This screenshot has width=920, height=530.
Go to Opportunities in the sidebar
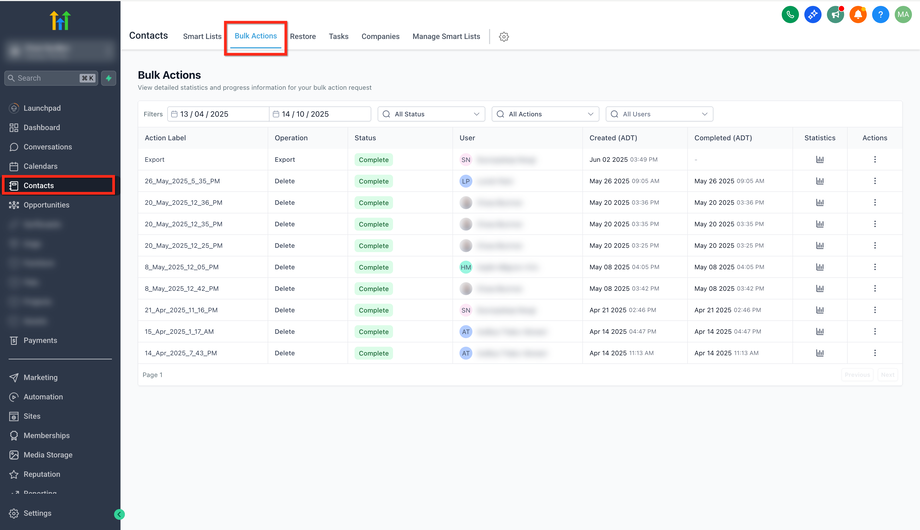coord(46,205)
